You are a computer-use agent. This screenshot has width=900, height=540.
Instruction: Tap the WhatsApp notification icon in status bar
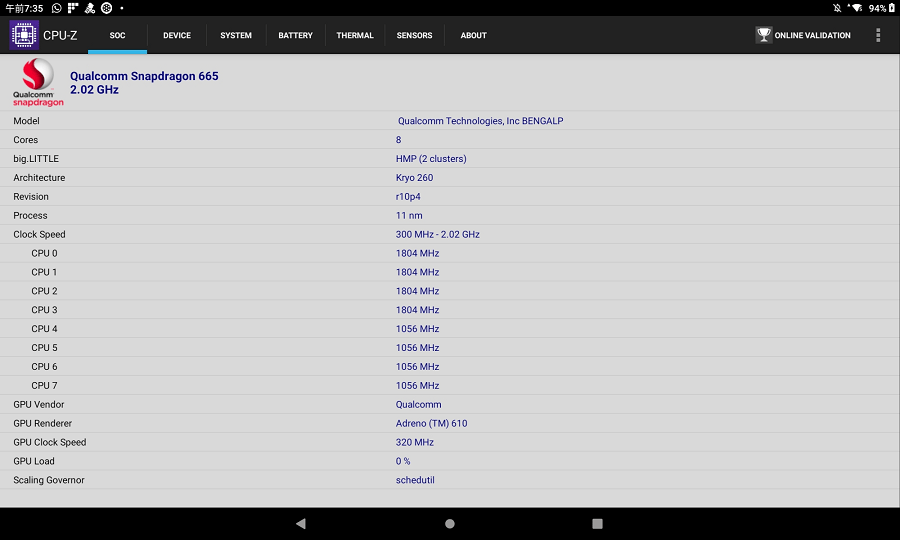56,8
